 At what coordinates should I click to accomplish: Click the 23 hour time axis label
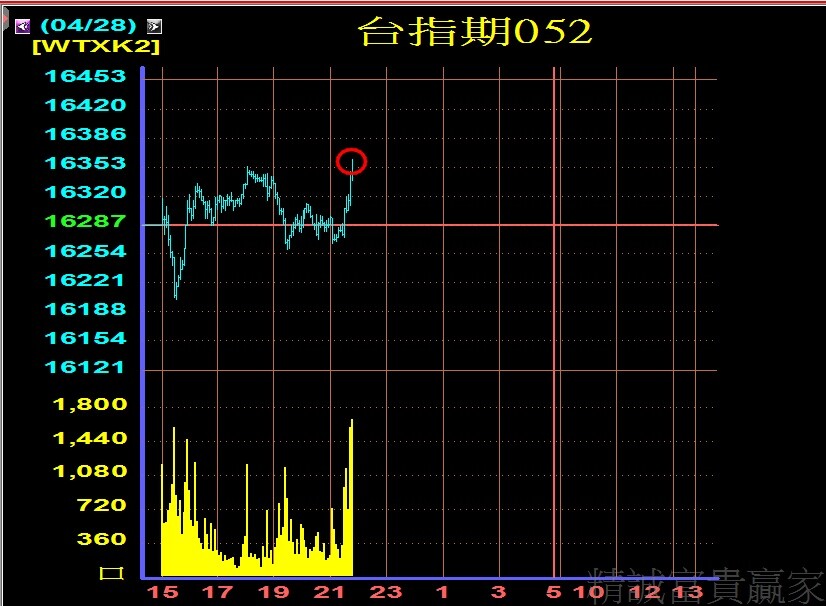tap(386, 592)
